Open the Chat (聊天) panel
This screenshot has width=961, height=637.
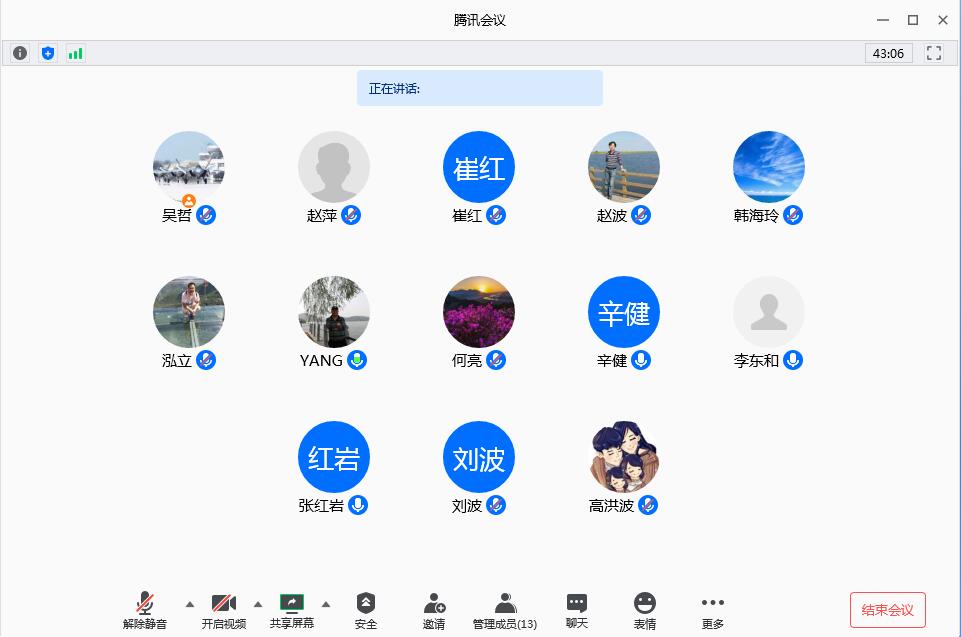click(577, 610)
